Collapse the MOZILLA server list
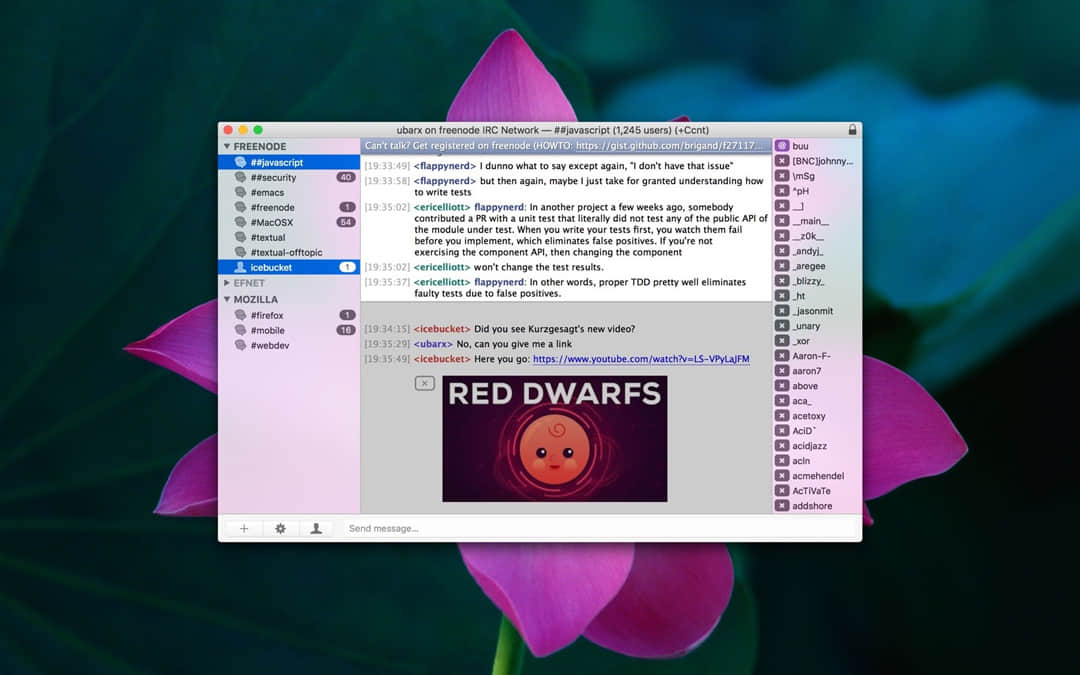Viewport: 1080px width, 675px height. click(x=227, y=299)
